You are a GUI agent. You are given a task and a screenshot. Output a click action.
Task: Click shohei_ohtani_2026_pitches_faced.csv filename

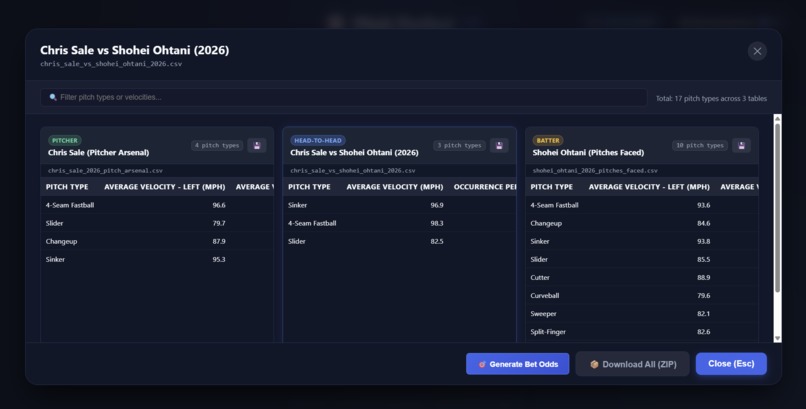coord(595,171)
